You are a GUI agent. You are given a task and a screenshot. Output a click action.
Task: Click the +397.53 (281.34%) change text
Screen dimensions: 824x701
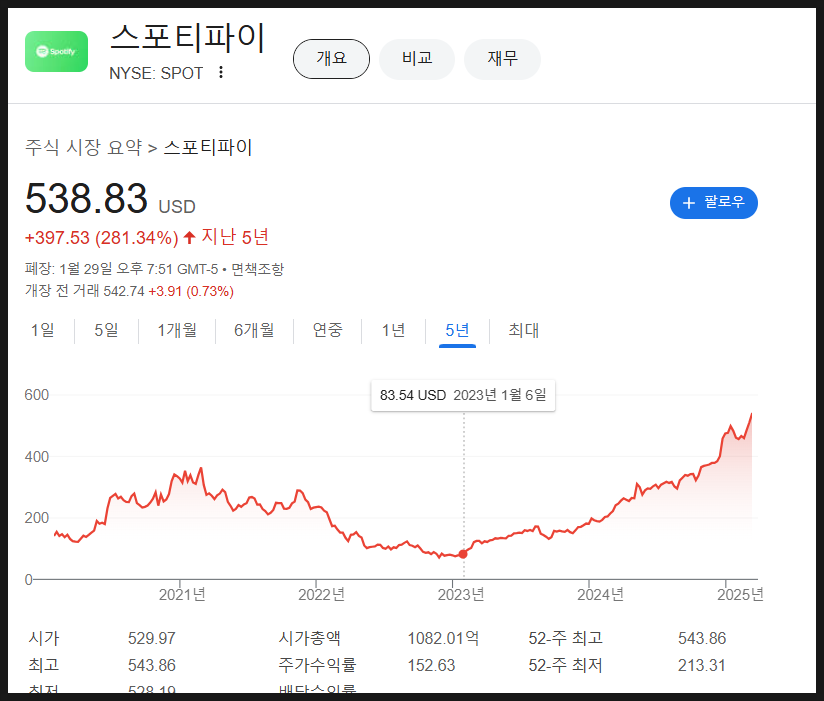point(101,238)
